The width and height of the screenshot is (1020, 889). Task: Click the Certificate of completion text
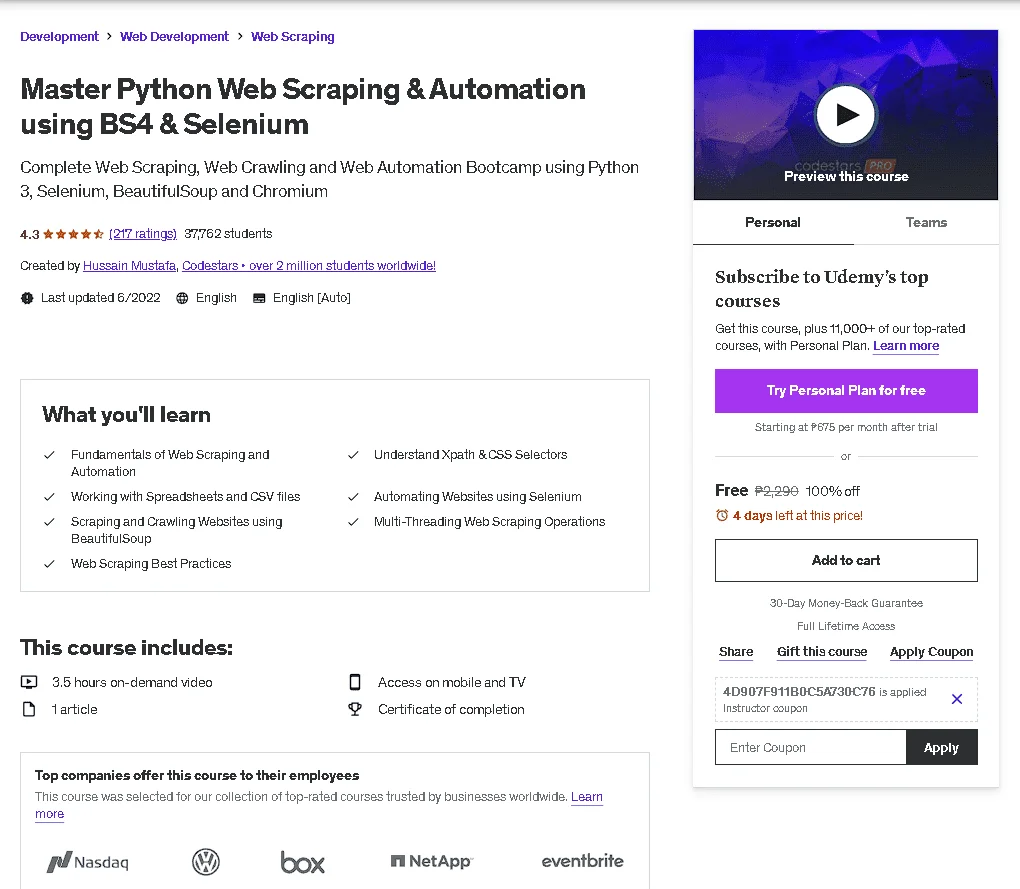451,710
